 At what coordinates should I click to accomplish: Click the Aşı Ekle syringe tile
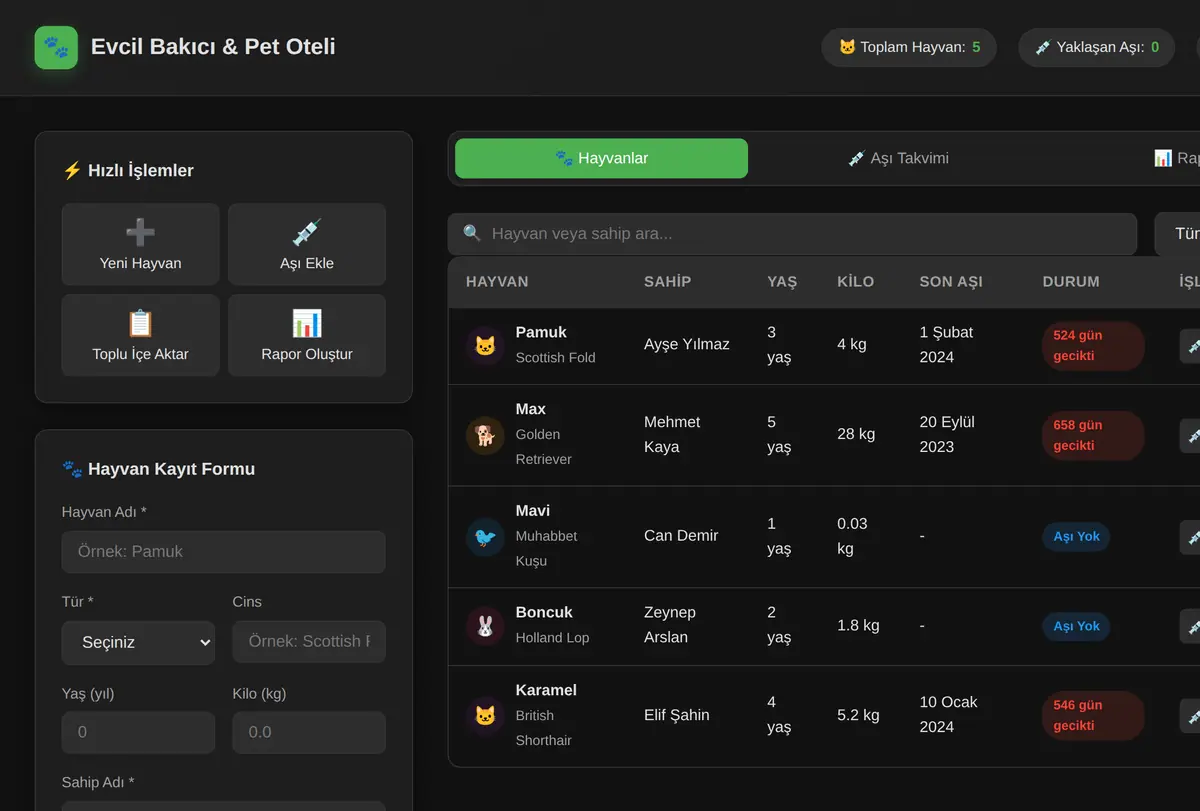307,245
